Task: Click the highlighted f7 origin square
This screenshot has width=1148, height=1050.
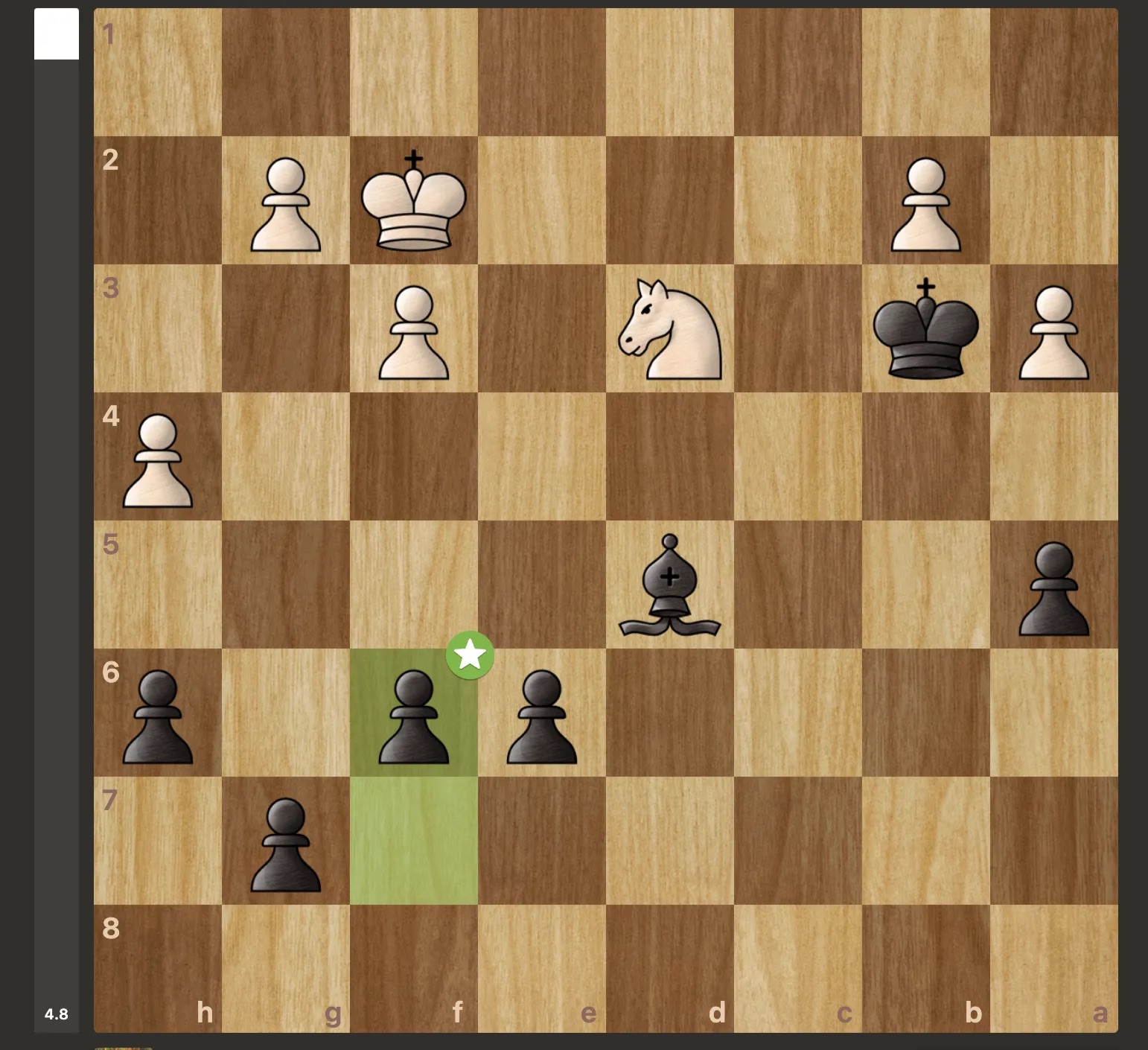Action: [x=414, y=841]
